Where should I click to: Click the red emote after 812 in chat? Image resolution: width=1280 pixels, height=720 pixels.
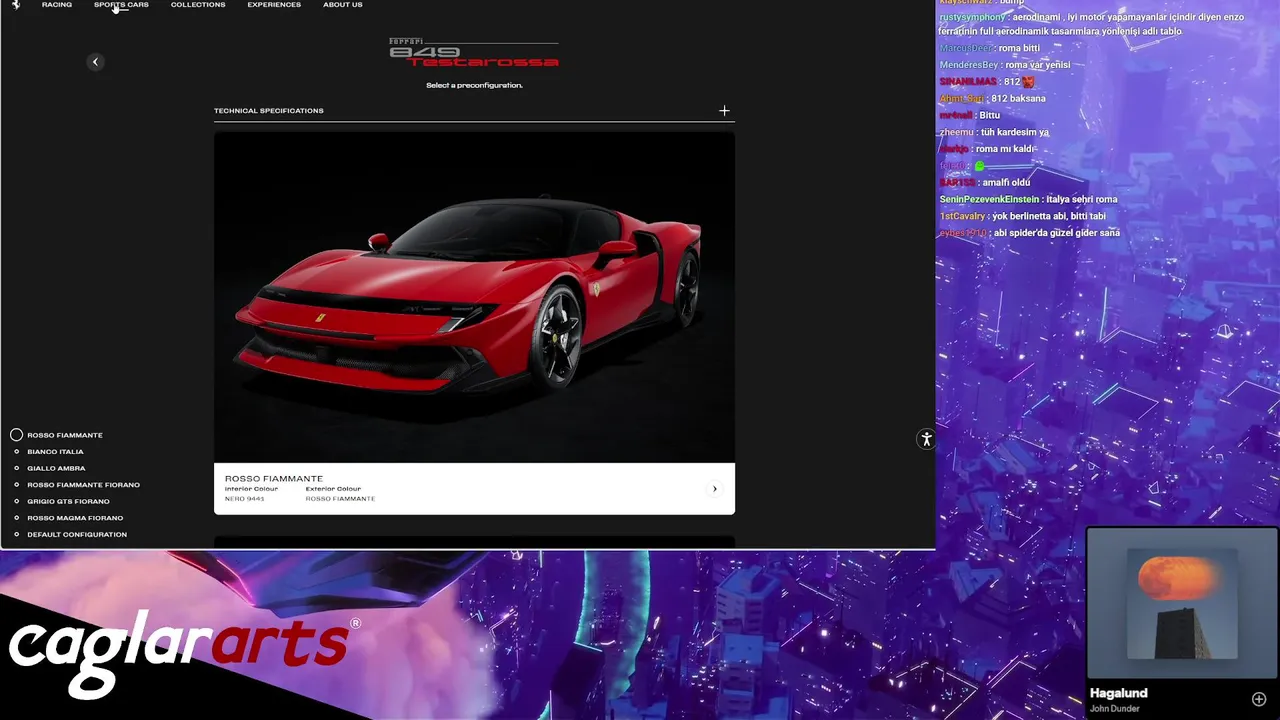(x=1029, y=82)
